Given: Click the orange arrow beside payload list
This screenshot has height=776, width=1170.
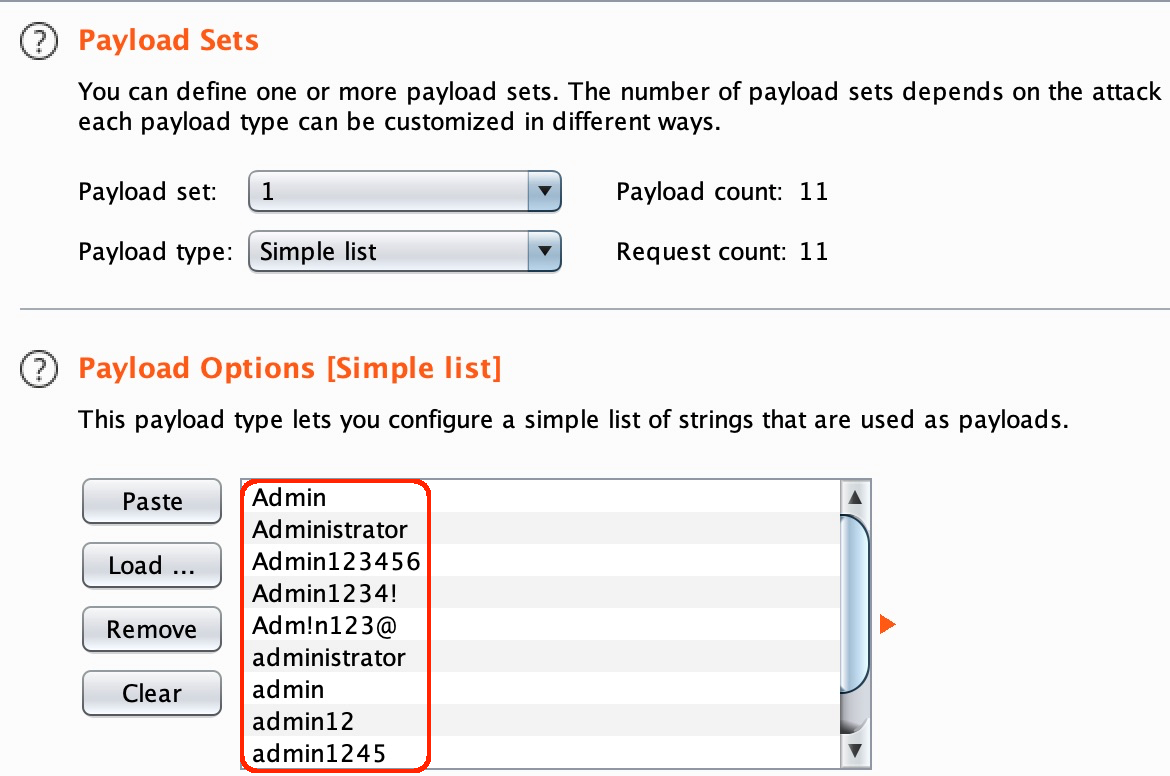Looking at the screenshot, I should click(x=887, y=625).
